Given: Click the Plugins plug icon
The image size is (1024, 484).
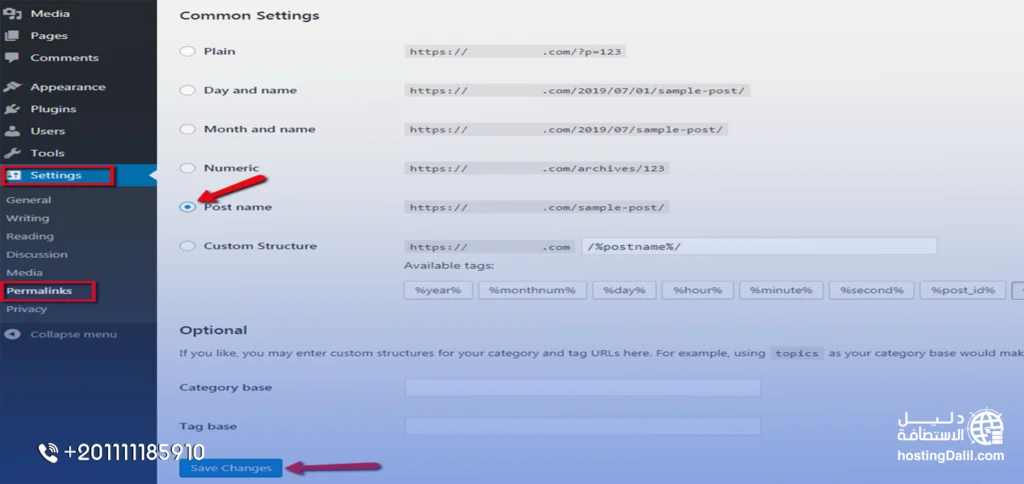Looking at the screenshot, I should click(12, 109).
